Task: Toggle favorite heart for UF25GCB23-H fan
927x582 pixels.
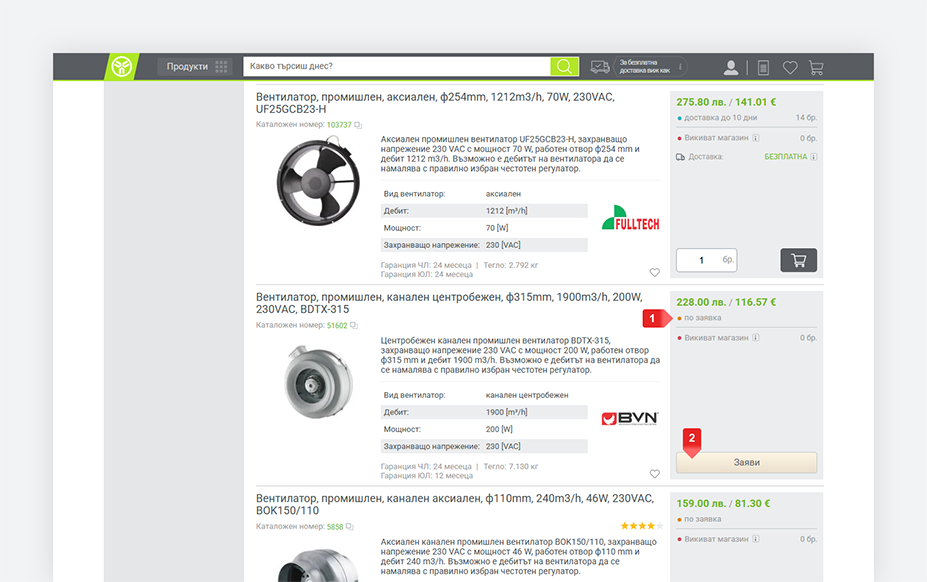Action: (x=655, y=272)
